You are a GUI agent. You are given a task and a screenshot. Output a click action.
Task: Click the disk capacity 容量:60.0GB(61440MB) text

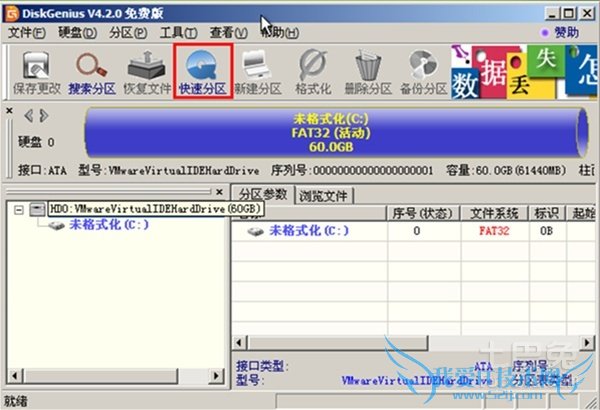pos(506,170)
